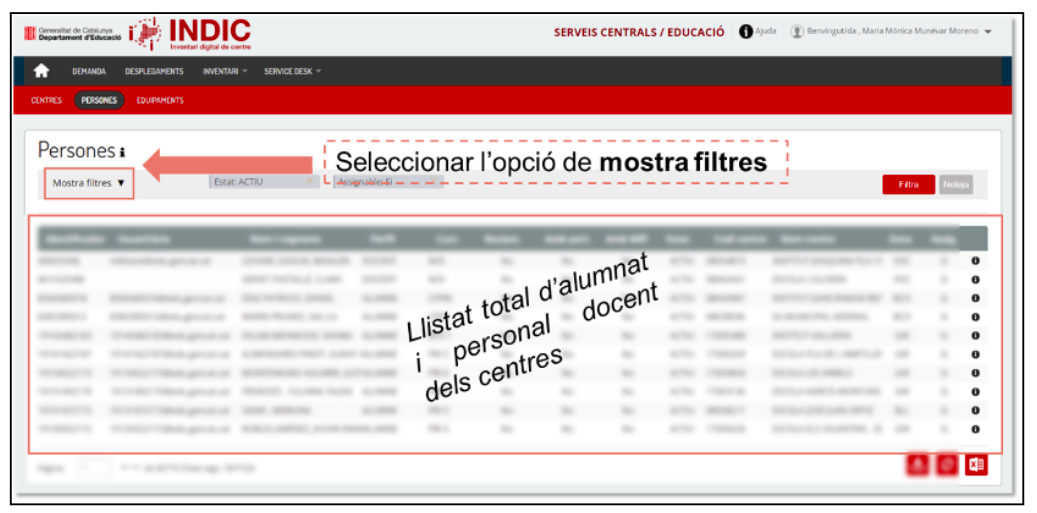Click the INDIC logo
This screenshot has height=513, width=1037.
click(190, 33)
